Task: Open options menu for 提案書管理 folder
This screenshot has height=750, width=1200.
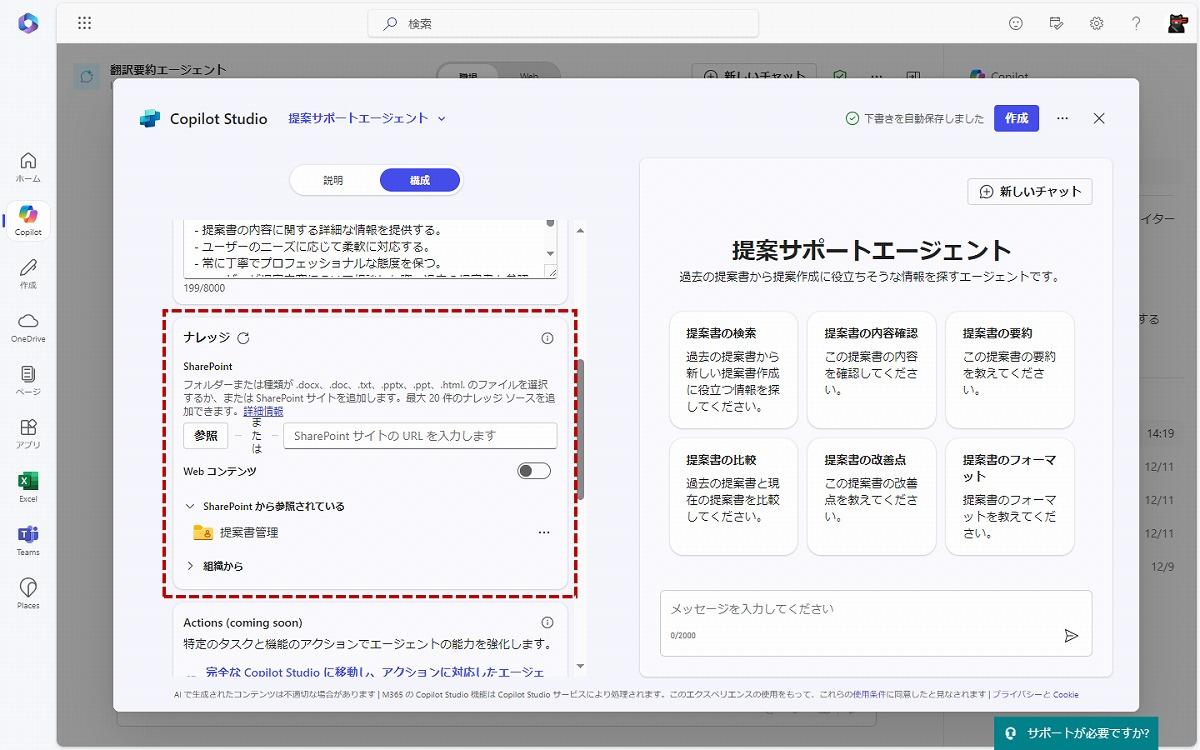Action: [544, 532]
